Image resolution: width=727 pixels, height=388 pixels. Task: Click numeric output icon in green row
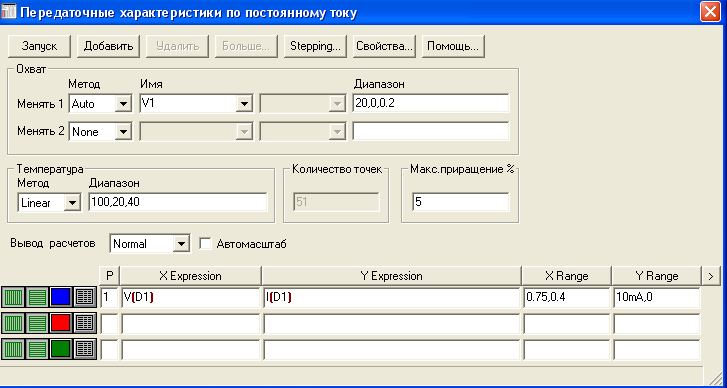[85, 349]
